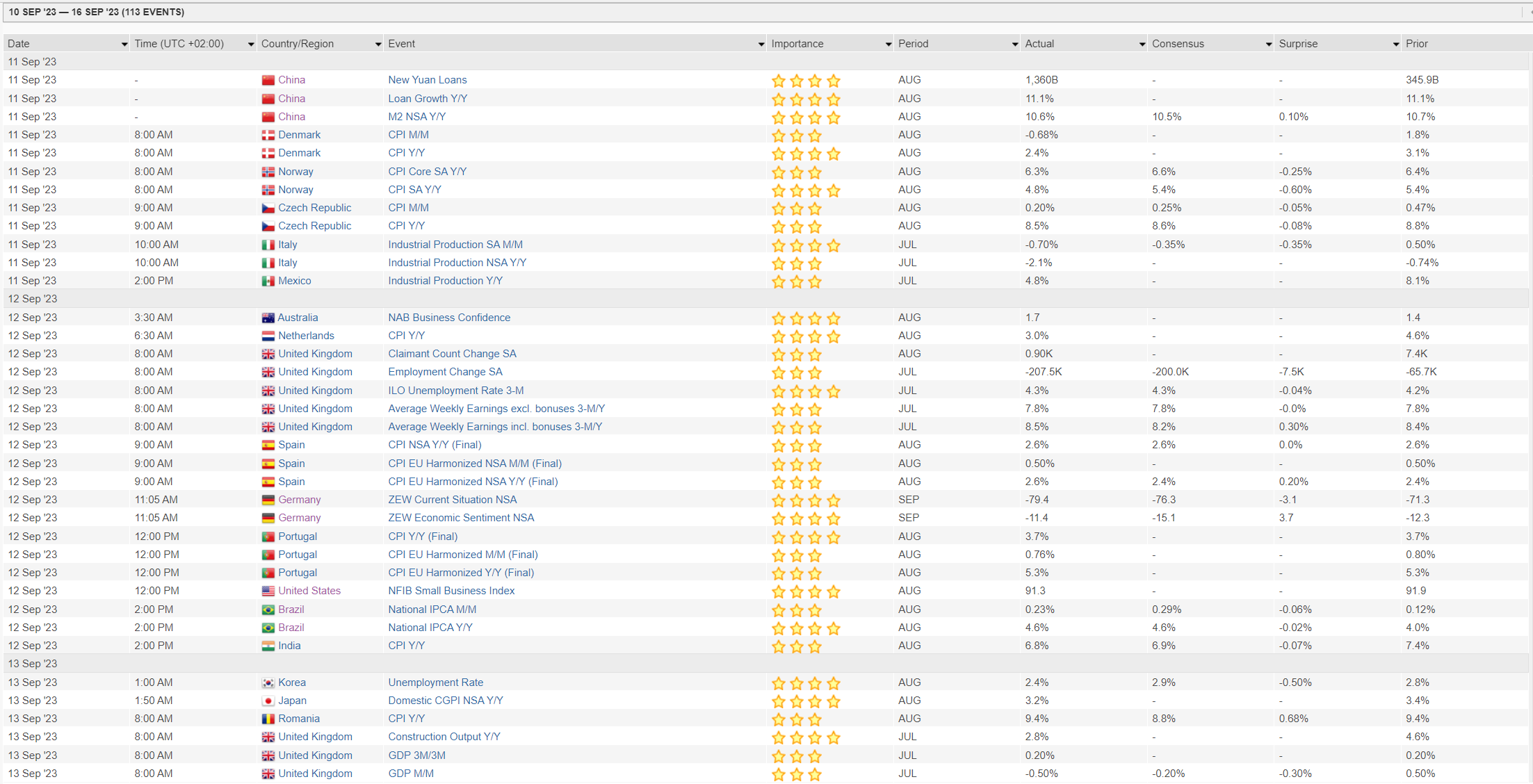Viewport: 1533px width, 784px height.
Task: Click the Consensus column header
Action: [1178, 44]
